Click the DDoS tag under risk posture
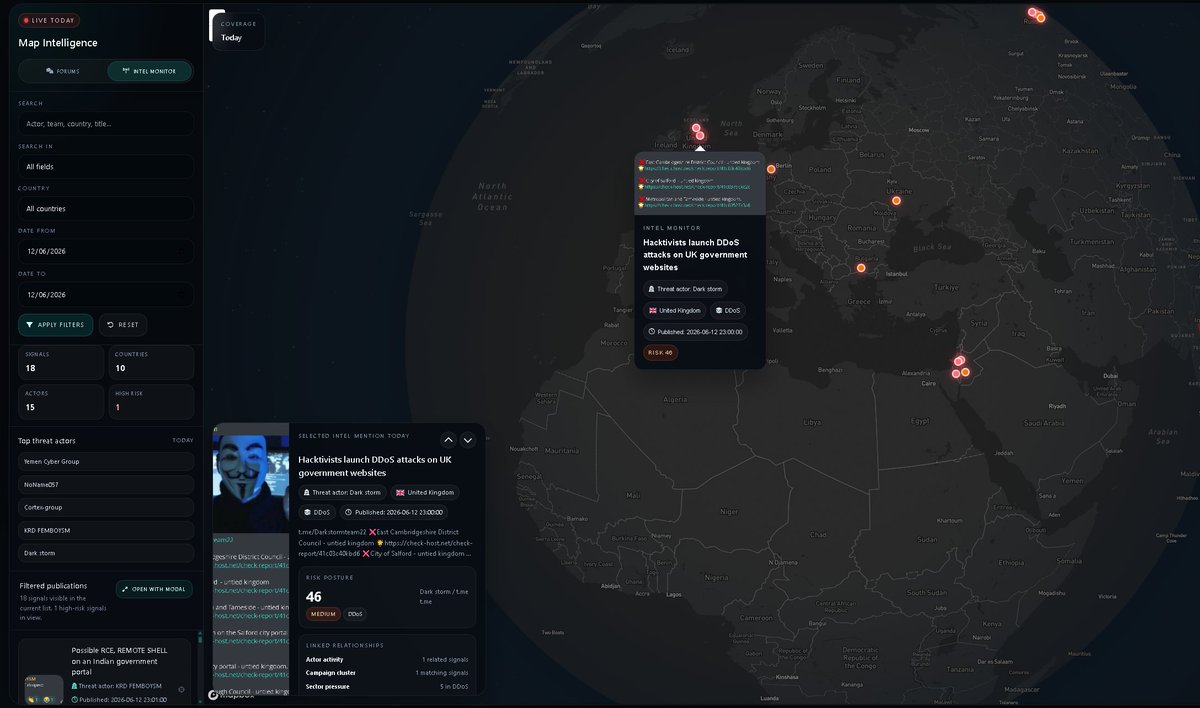The height and width of the screenshot is (708, 1200). [355, 614]
